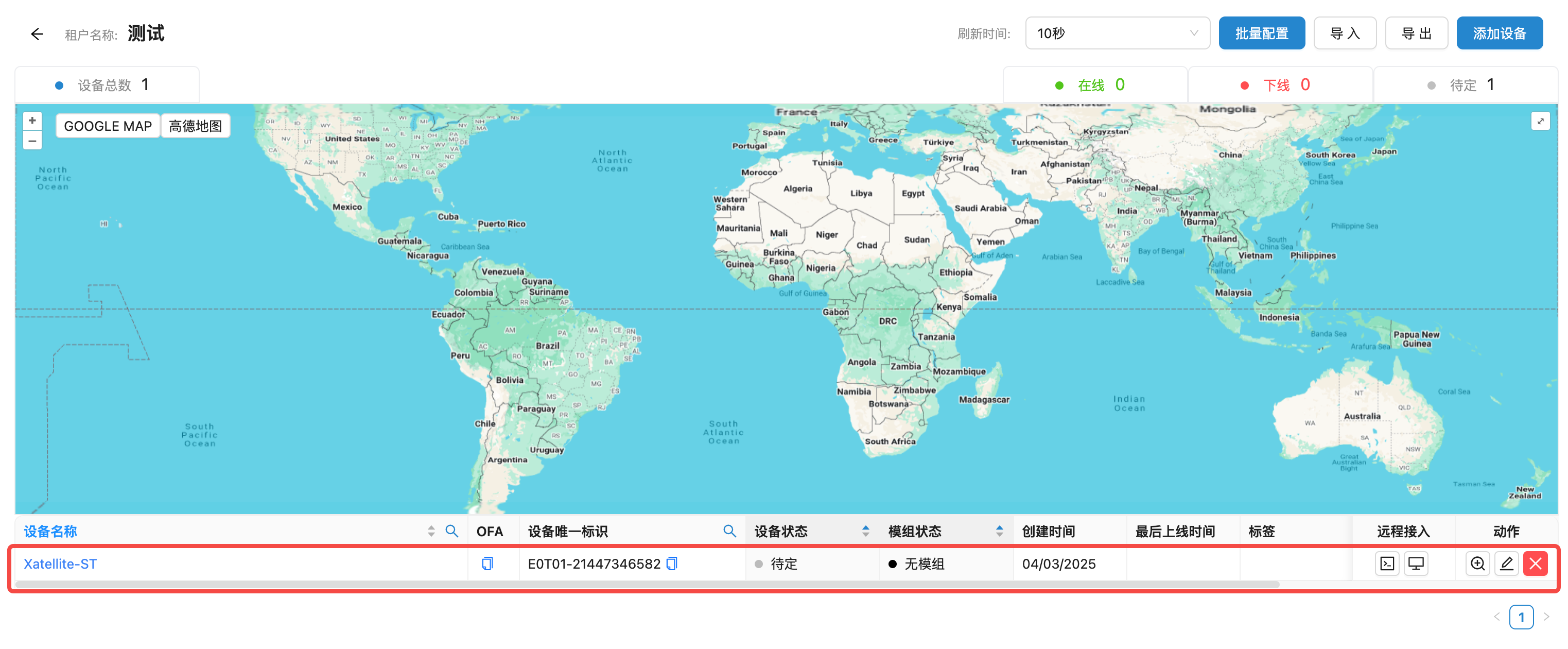Switch to GOOGLE MAP tab

click(x=108, y=126)
